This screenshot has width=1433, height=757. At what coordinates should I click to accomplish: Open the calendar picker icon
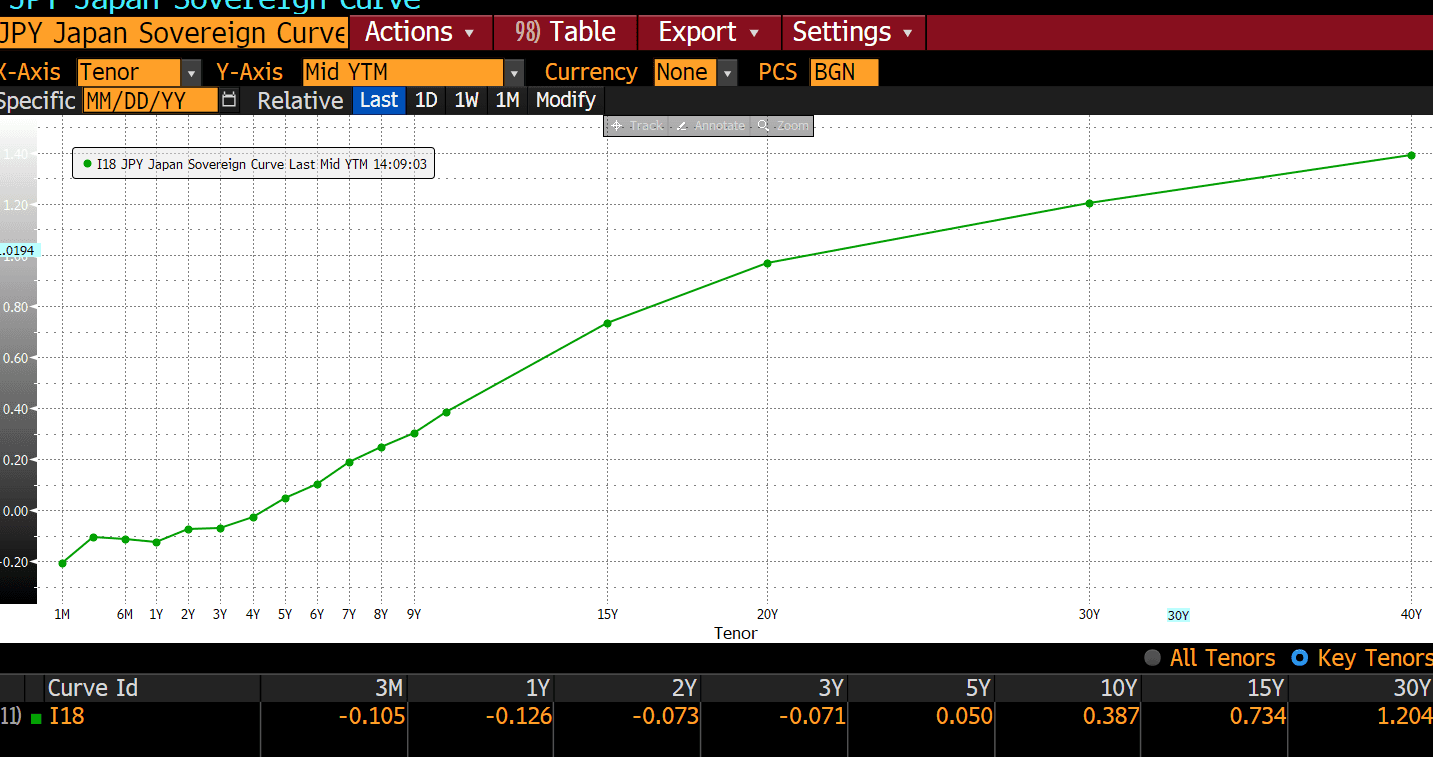tap(230, 100)
